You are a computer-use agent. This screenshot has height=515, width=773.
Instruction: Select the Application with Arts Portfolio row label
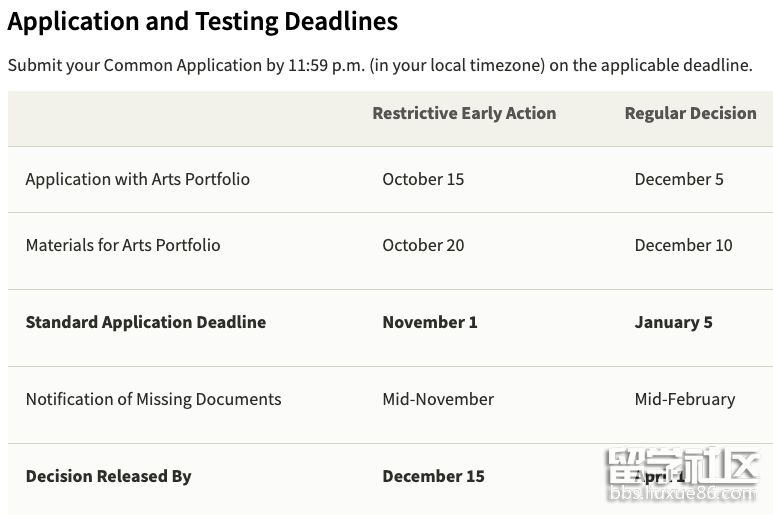(x=137, y=179)
